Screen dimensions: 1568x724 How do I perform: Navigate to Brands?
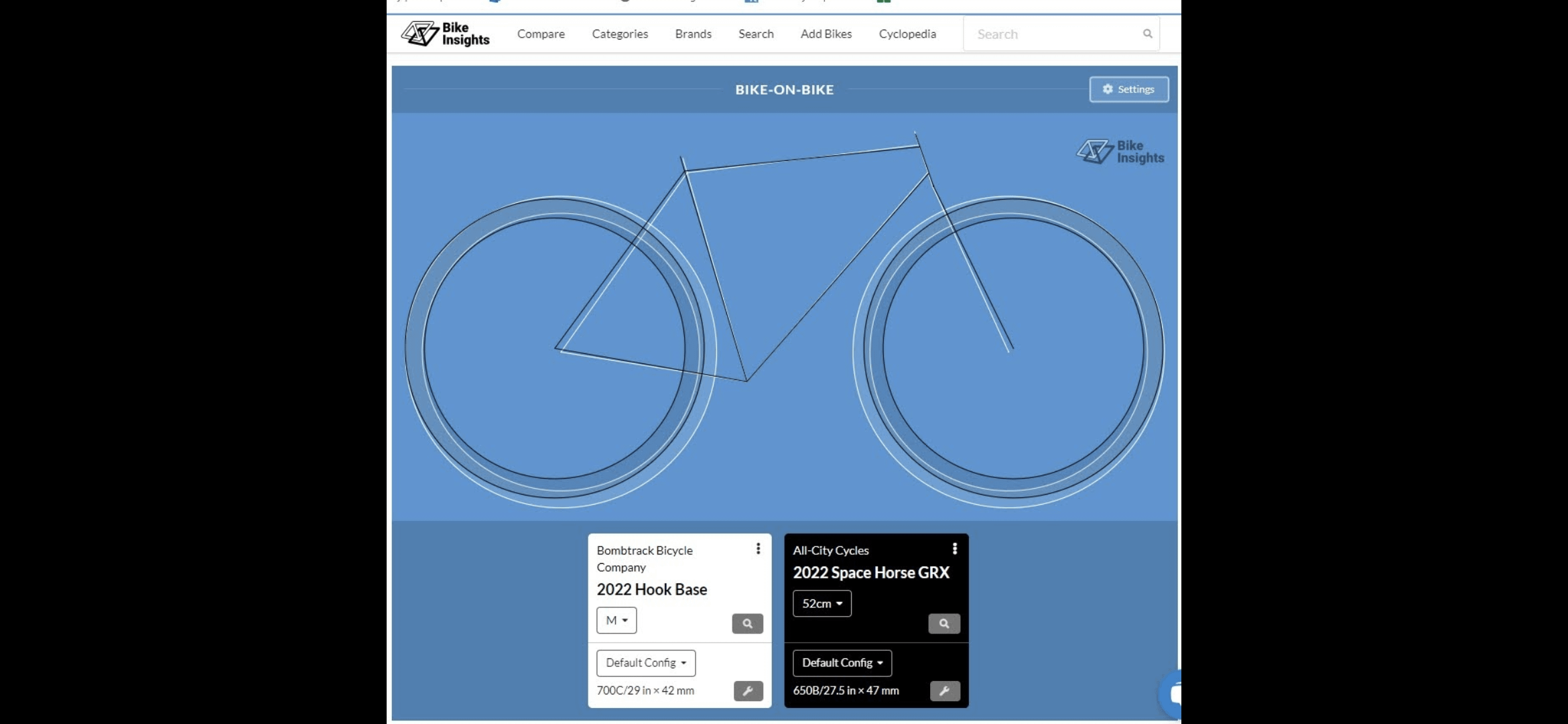(x=694, y=34)
